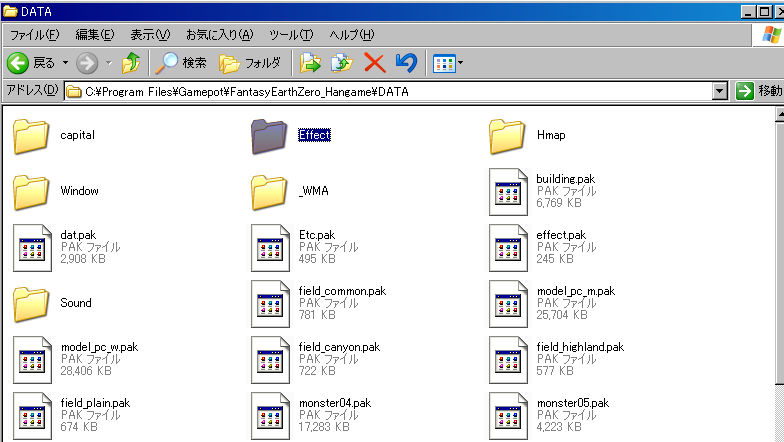Image resolution: width=784 pixels, height=442 pixels.
Task: Open the 編集(E) menu
Action: coord(94,34)
